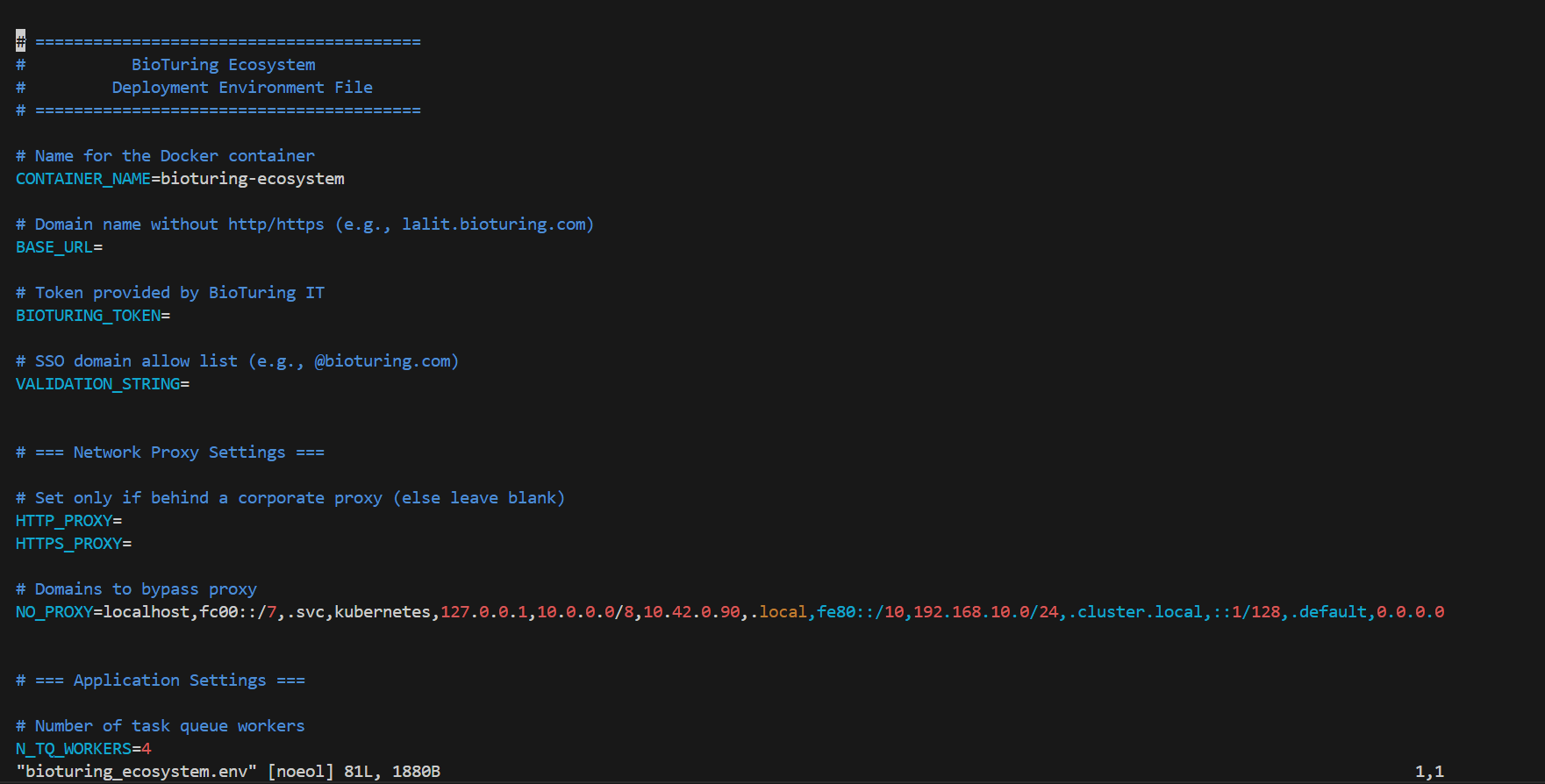Click the 1,1 cursor position indicator
Screen dimensions: 1545x784
pos(1428,772)
